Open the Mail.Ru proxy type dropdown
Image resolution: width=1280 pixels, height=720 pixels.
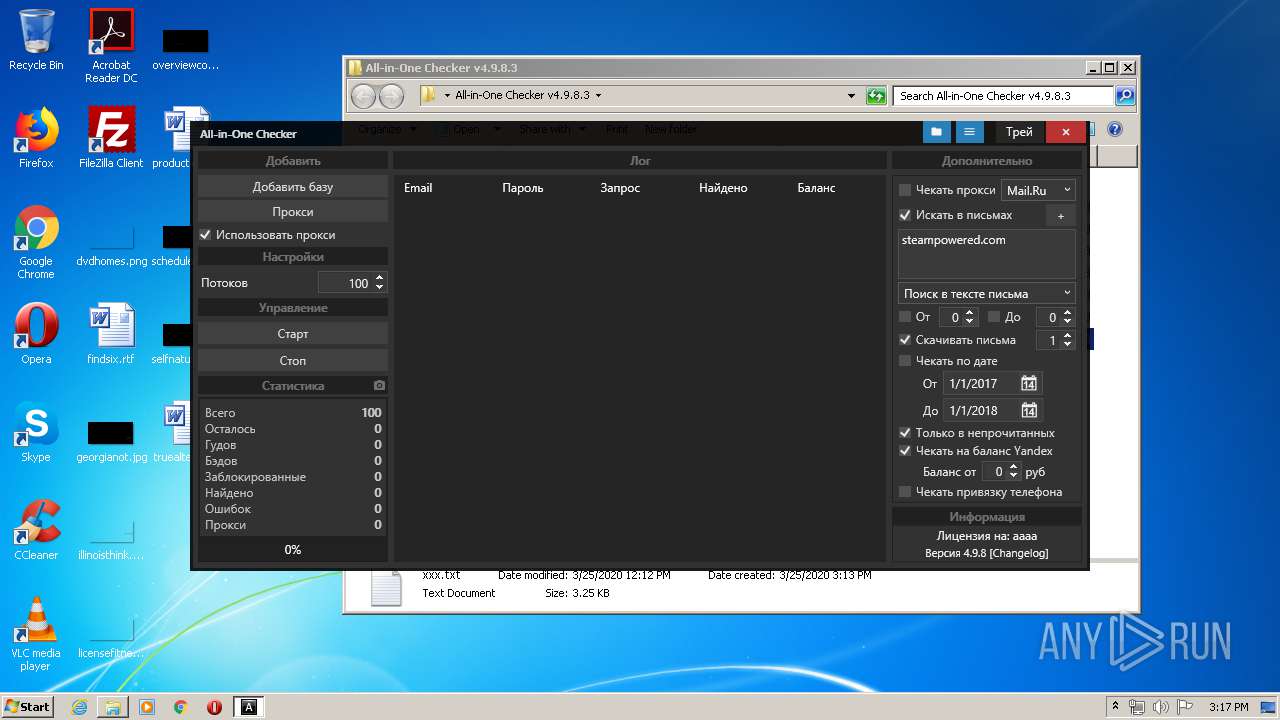(x=1038, y=190)
